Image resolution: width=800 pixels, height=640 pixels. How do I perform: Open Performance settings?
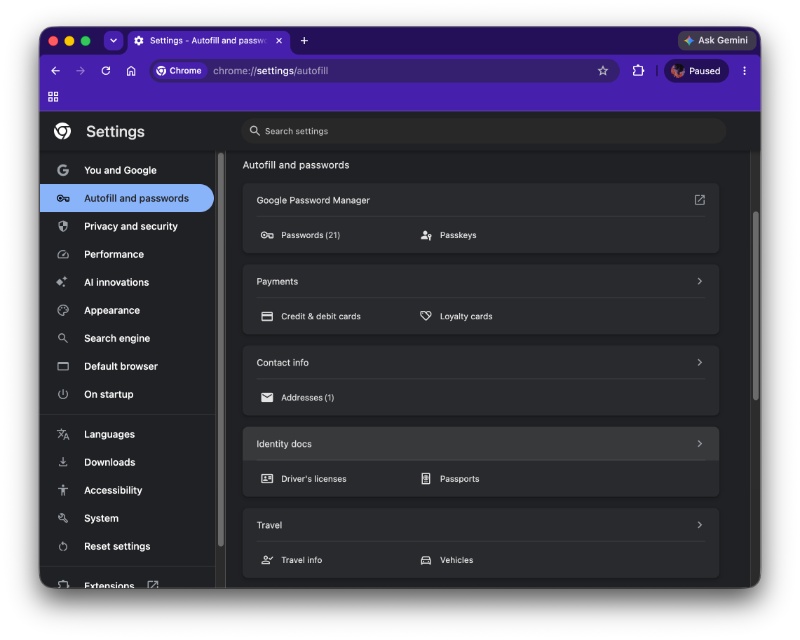(127, 255)
